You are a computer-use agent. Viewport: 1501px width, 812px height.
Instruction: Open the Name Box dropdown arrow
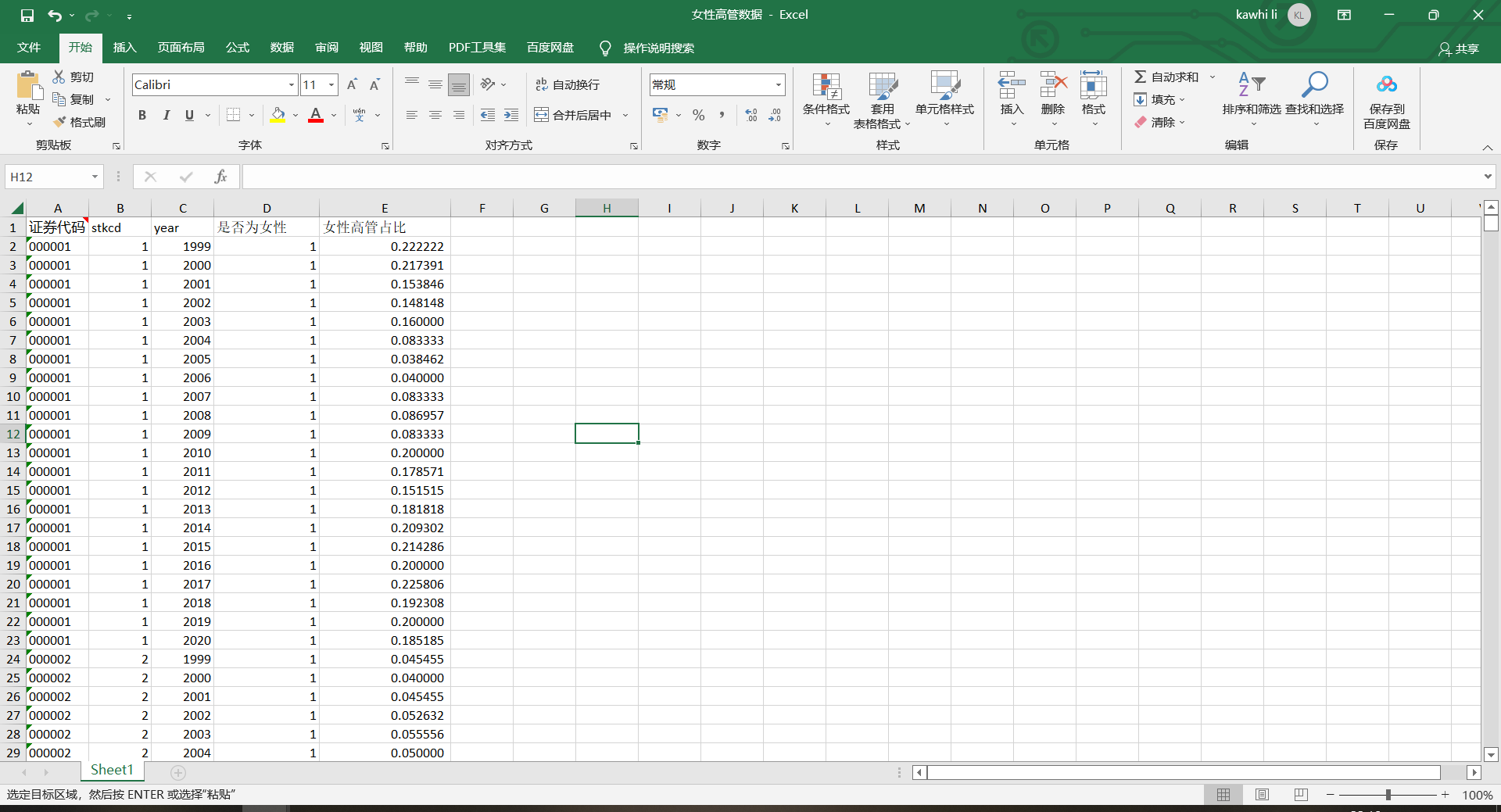tap(95, 177)
